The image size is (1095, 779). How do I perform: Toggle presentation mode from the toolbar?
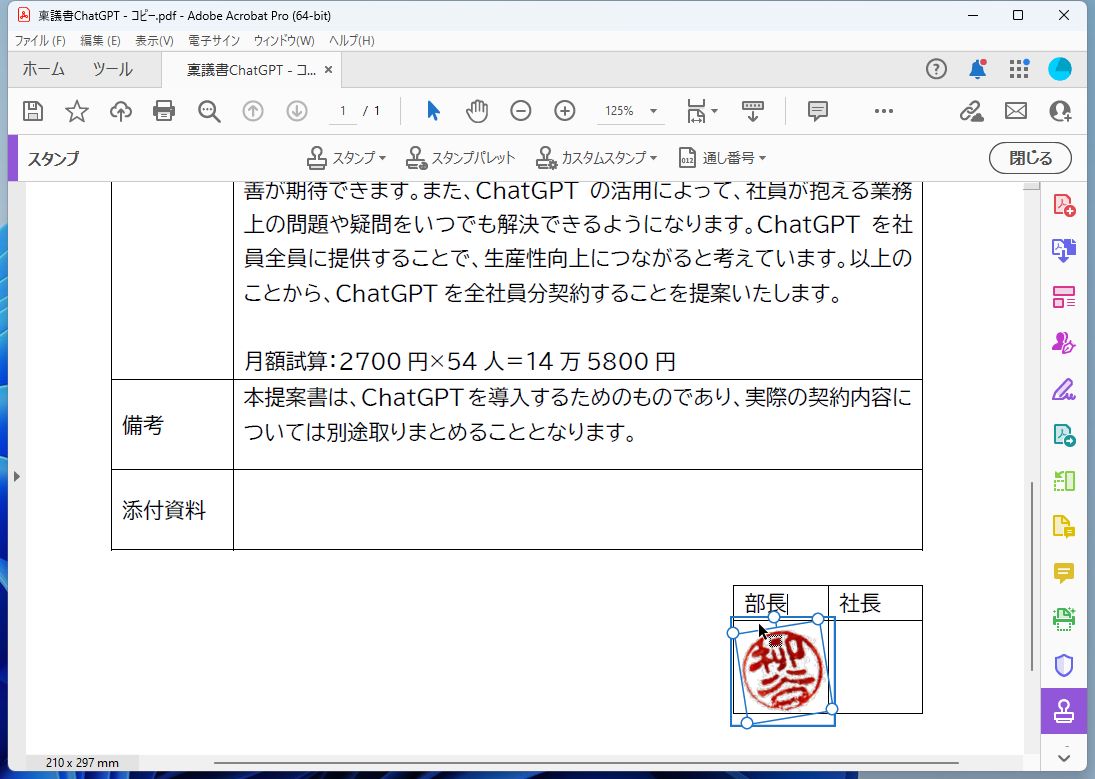[x=753, y=111]
